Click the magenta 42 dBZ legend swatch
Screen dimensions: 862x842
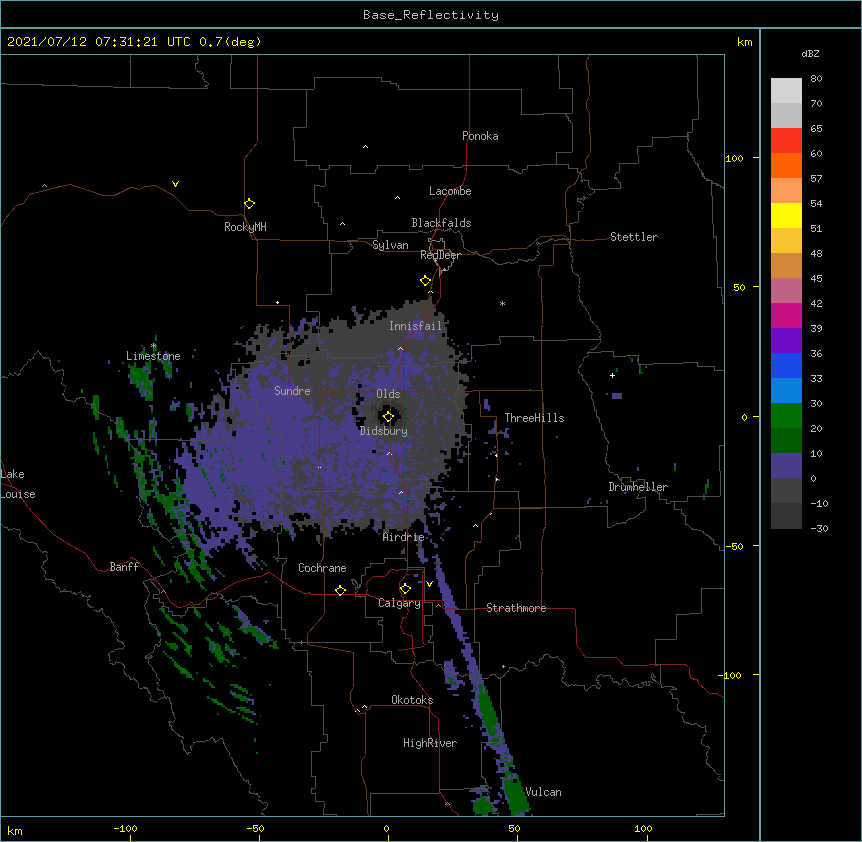coord(786,315)
